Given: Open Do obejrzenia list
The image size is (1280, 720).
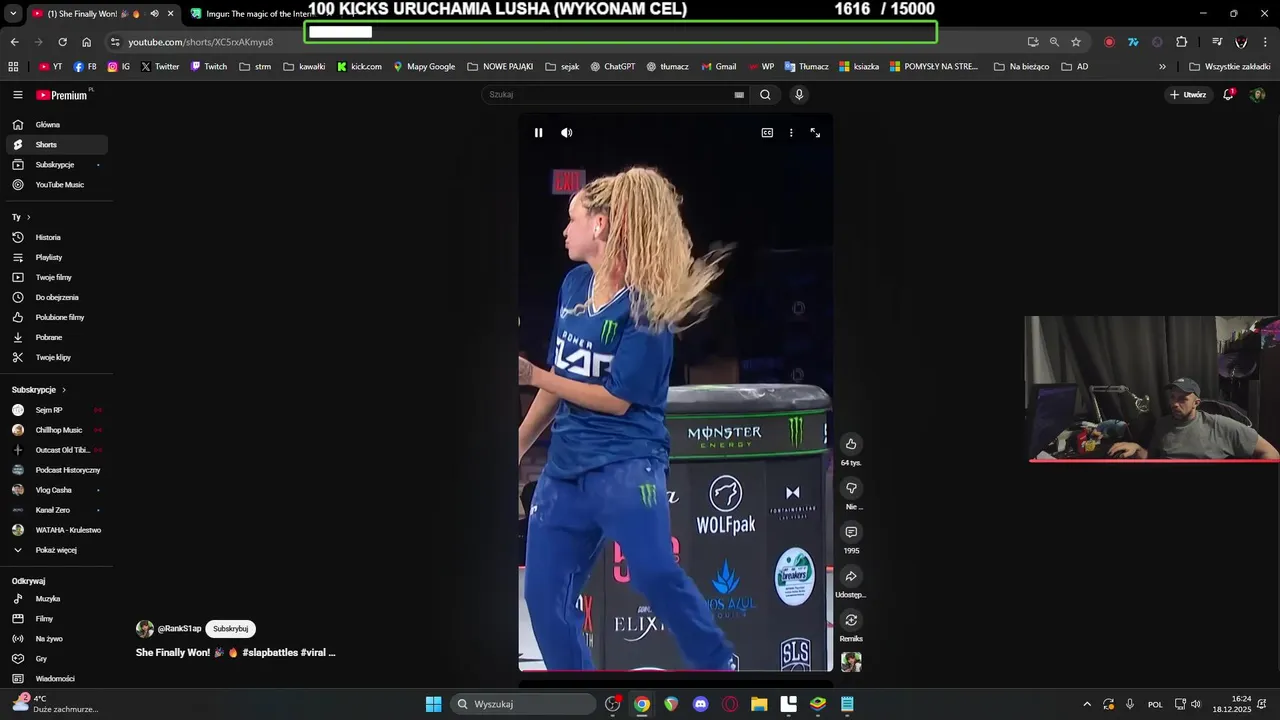Looking at the screenshot, I should click(x=56, y=297).
